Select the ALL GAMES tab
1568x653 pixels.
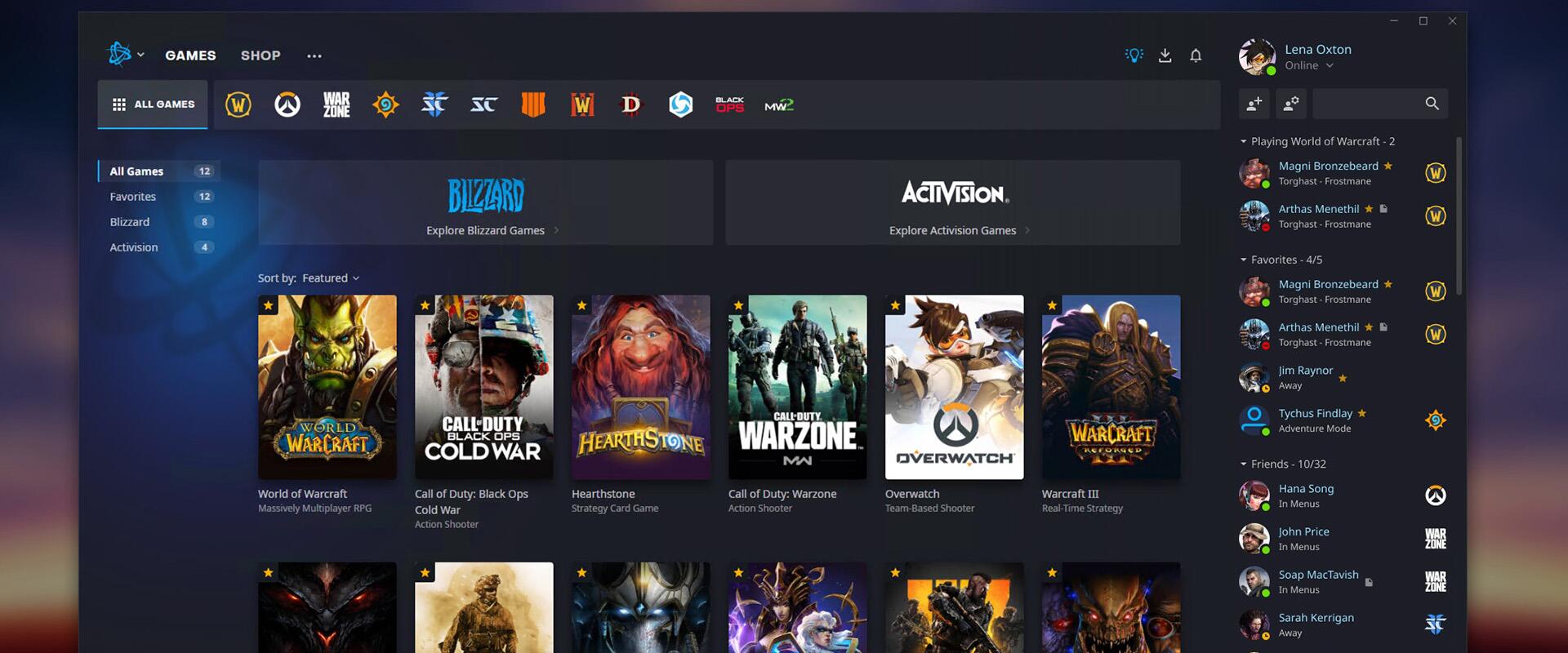pos(153,104)
